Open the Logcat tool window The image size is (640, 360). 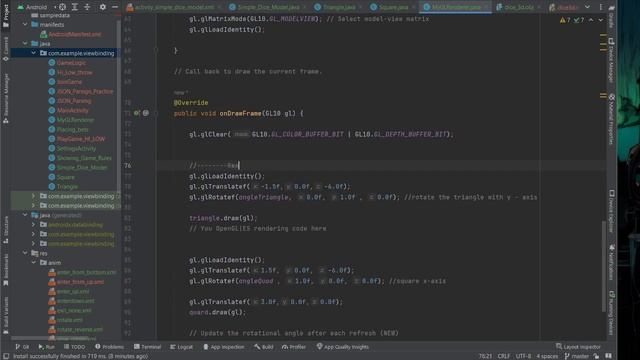(181, 347)
